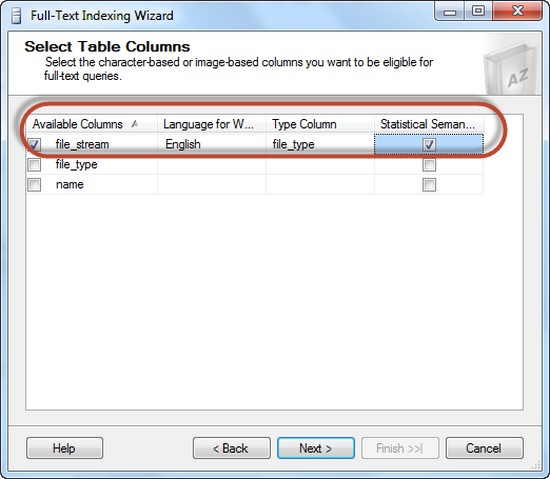Minimize the wizard window
The width and height of the screenshot is (550, 479).
coord(450,11)
